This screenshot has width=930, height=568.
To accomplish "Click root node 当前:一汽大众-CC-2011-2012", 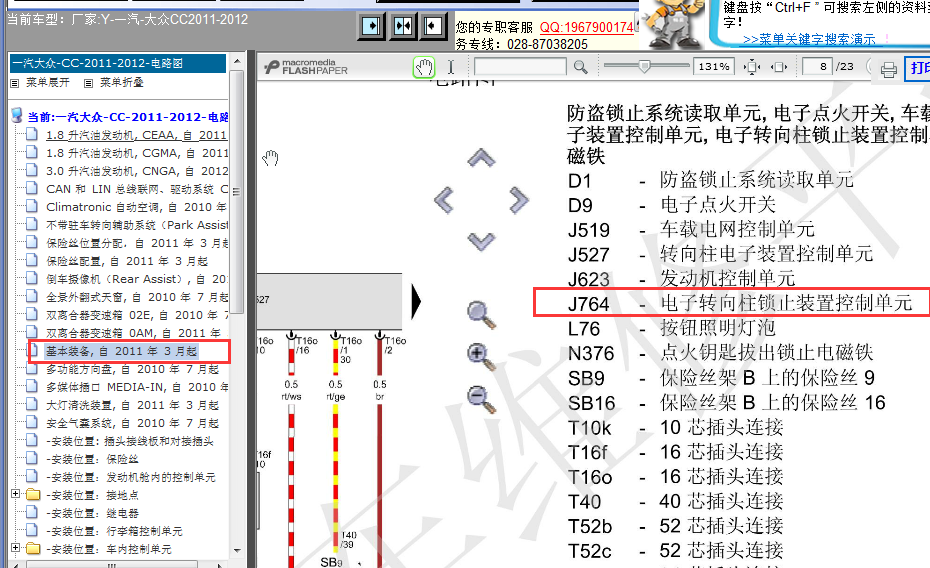I will point(128,116).
